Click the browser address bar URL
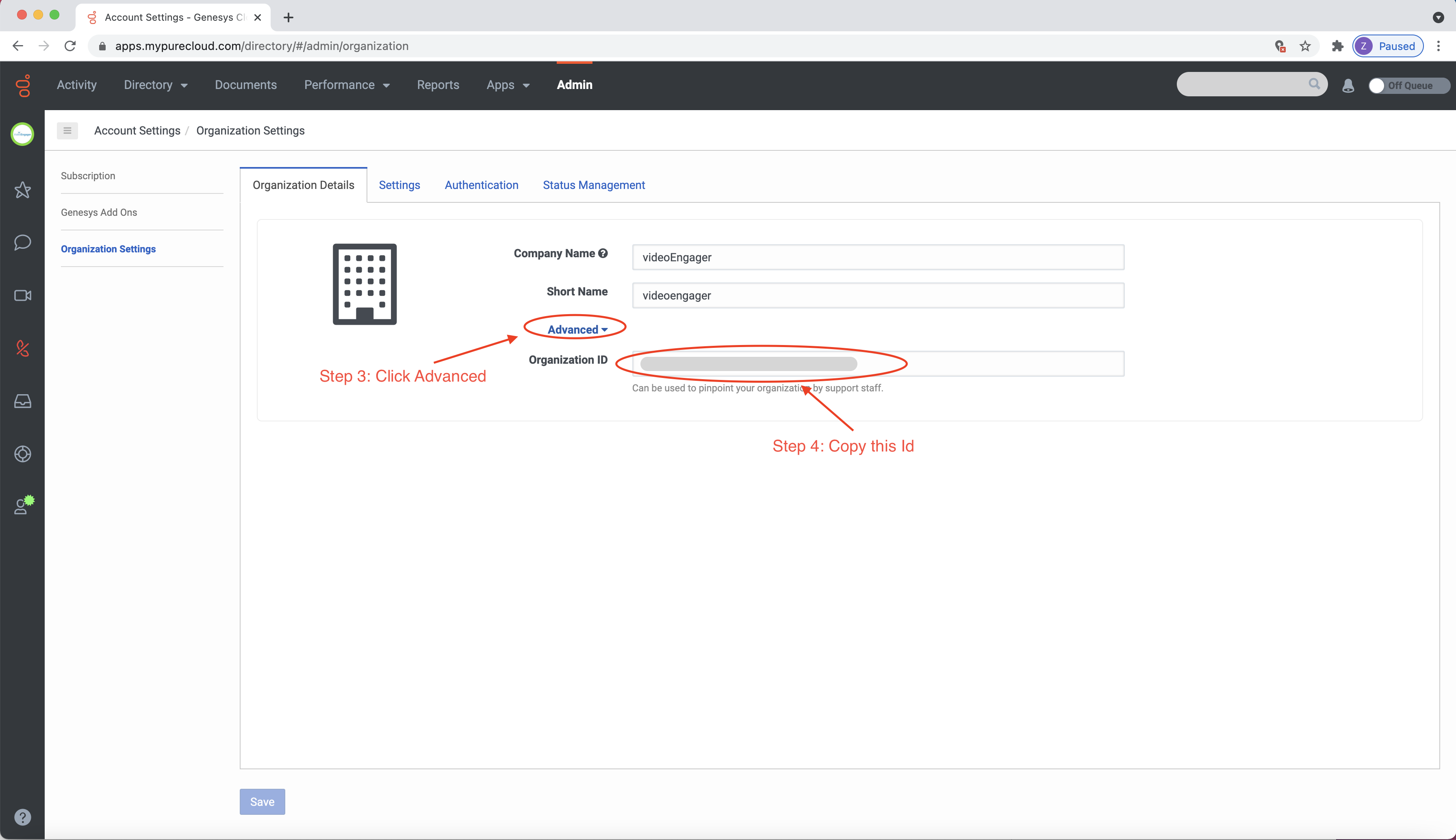This screenshot has height=840, width=1456. coord(262,46)
